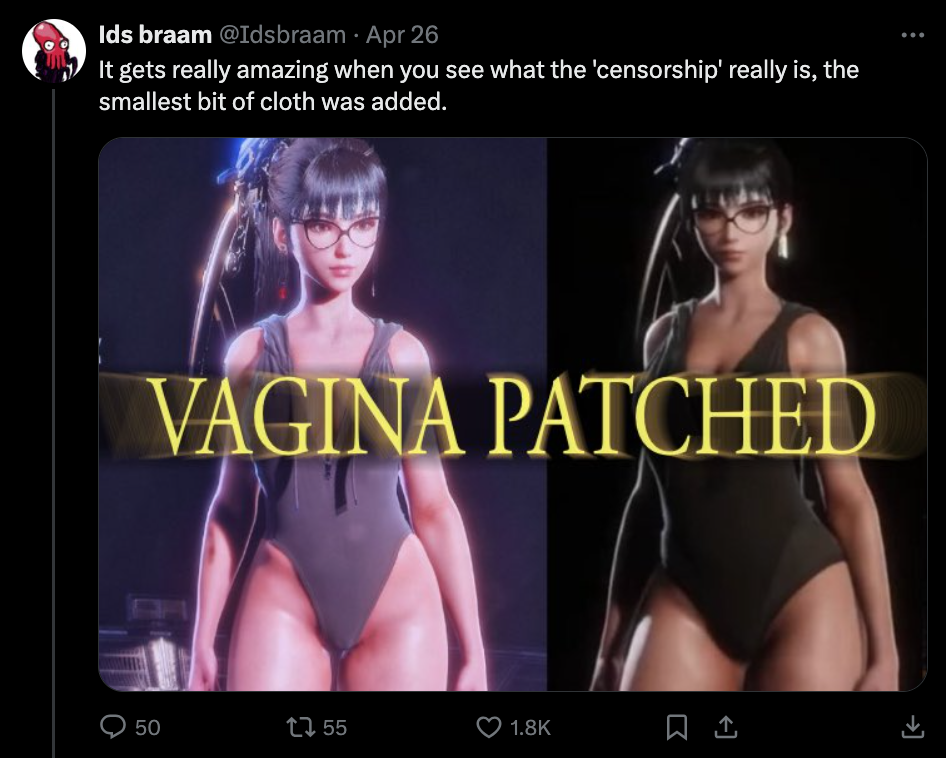The width and height of the screenshot is (946, 758).
Task: Open the red squid profile avatar
Action: pyautogui.click(x=54, y=51)
